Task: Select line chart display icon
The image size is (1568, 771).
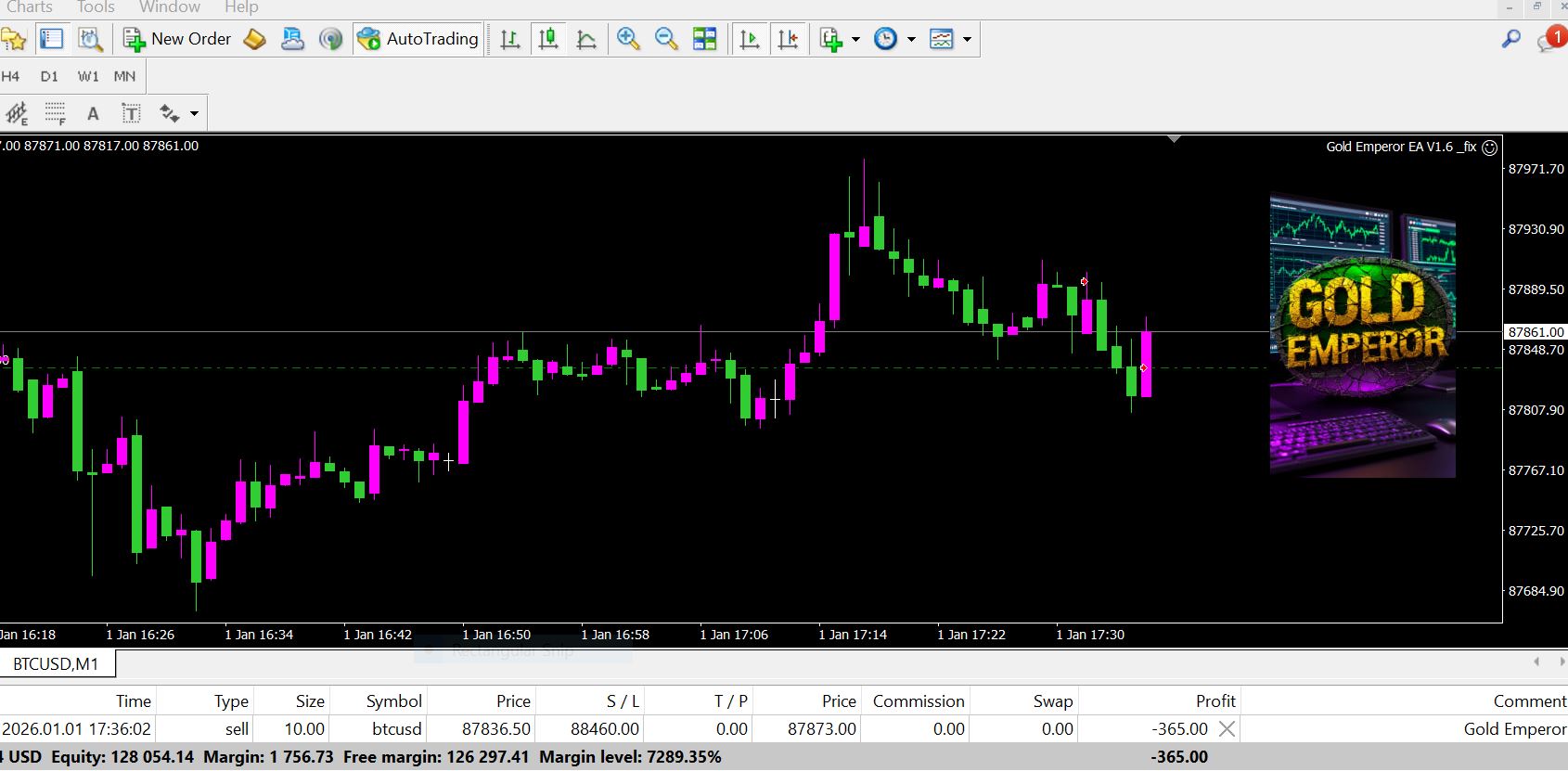Action: [x=586, y=39]
